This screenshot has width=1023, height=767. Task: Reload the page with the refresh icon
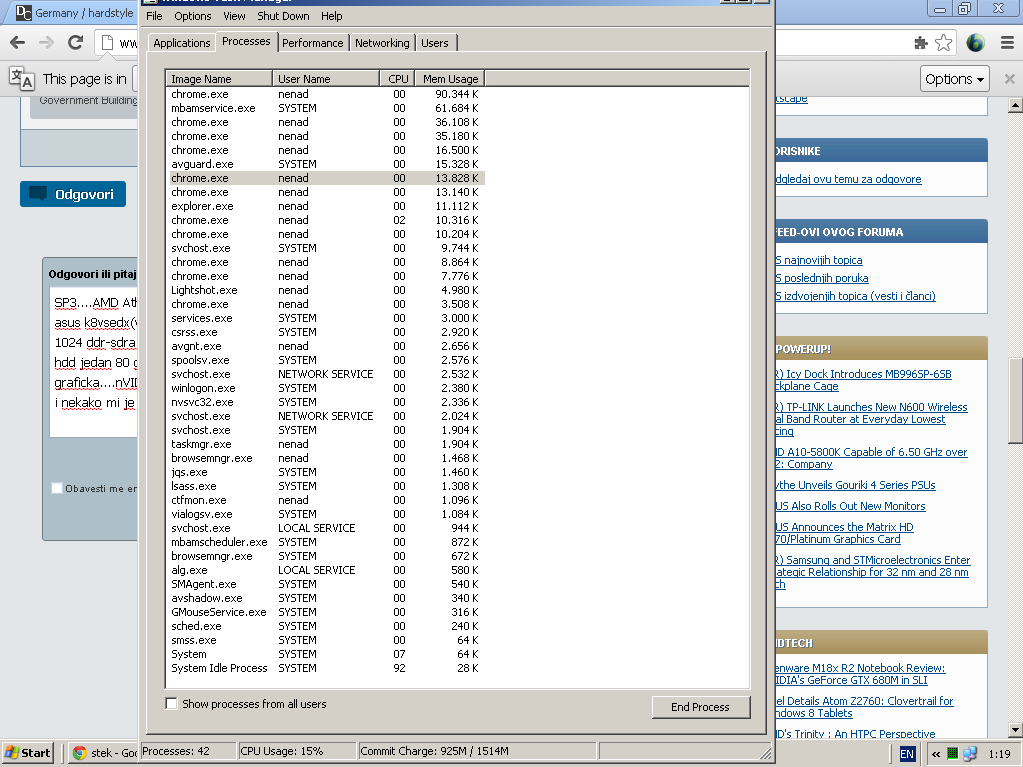pyautogui.click(x=75, y=43)
